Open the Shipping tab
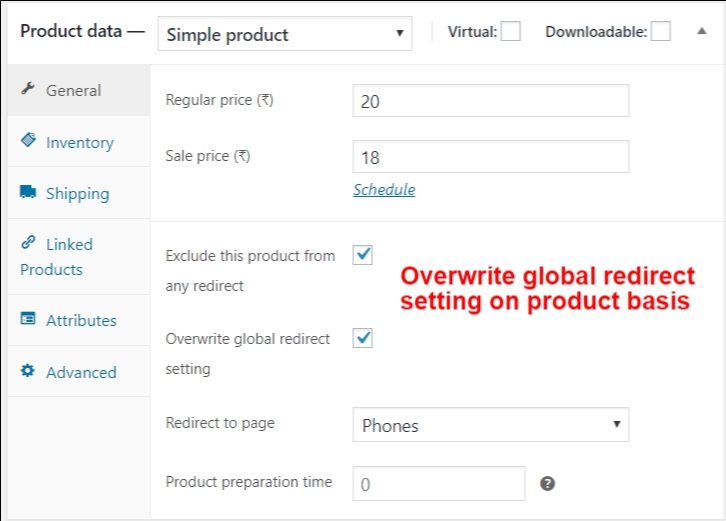Image resolution: width=726 pixels, height=521 pixels. coord(78,193)
